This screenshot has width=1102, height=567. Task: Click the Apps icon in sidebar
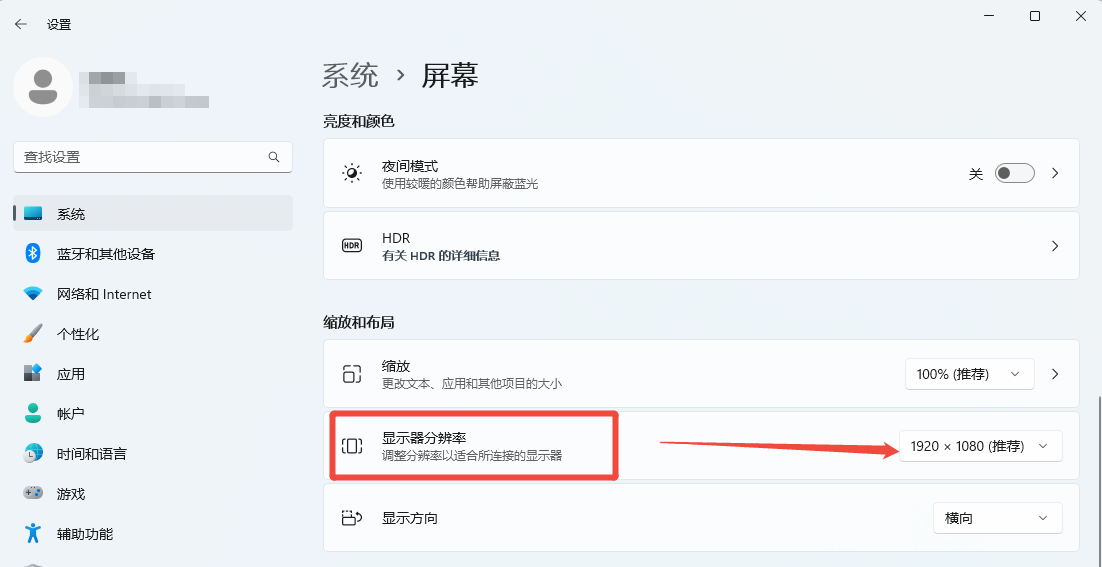coord(33,373)
